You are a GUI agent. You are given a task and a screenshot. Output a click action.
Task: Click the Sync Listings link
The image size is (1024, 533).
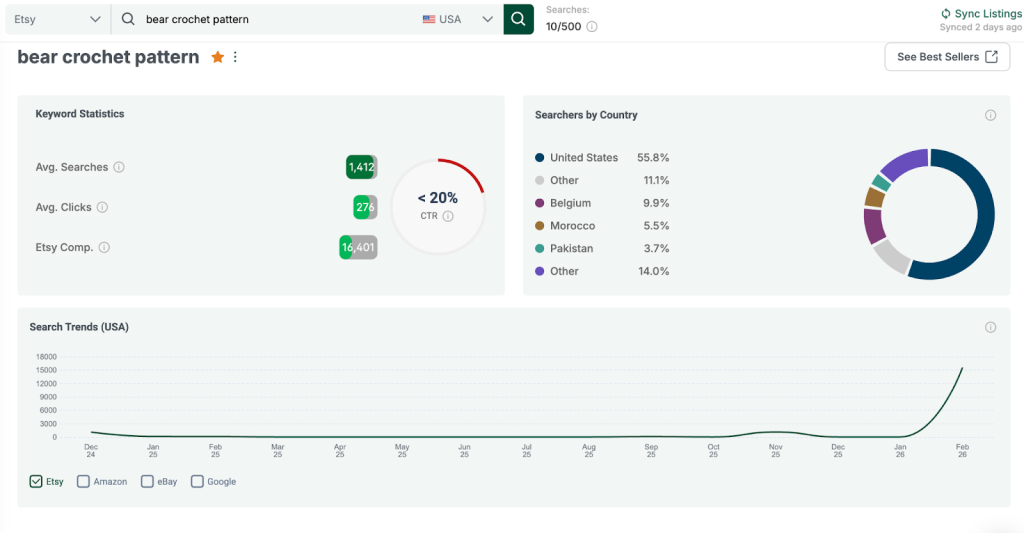(980, 14)
